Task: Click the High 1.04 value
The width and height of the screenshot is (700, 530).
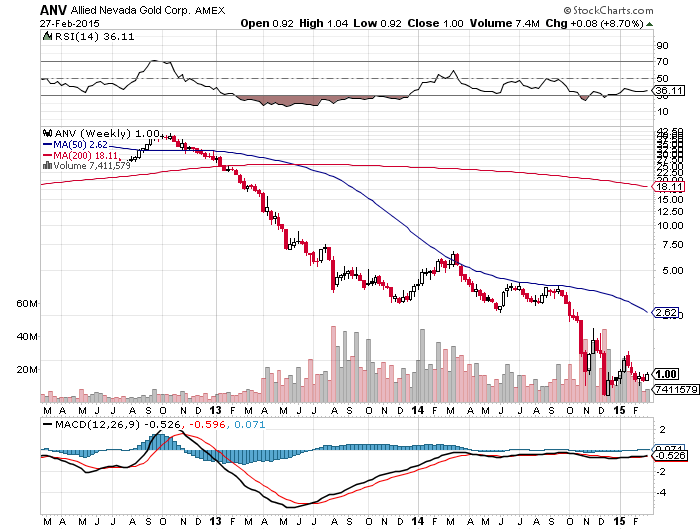Action: point(324,23)
